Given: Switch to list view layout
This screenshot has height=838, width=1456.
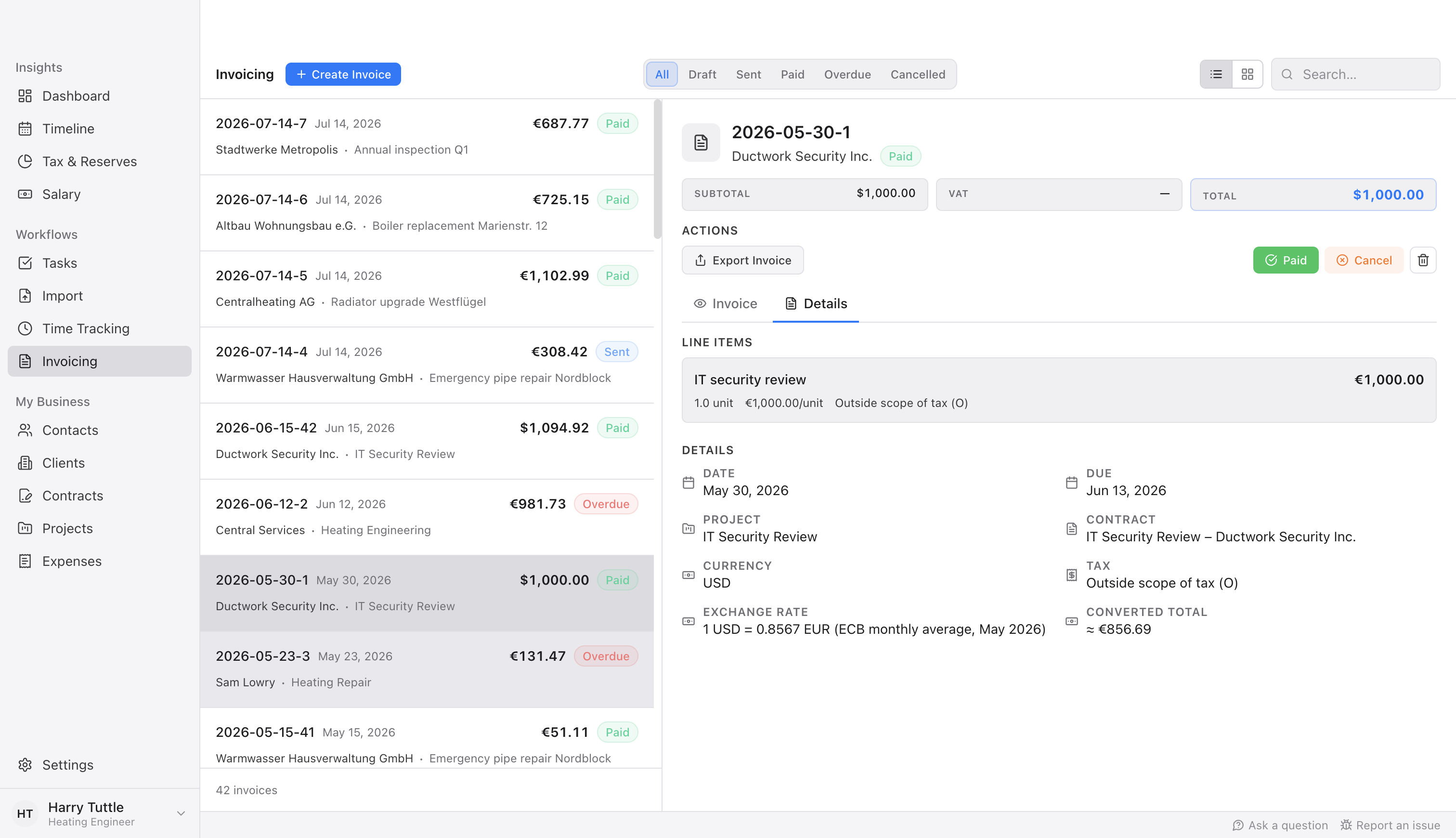Looking at the screenshot, I should [1216, 74].
